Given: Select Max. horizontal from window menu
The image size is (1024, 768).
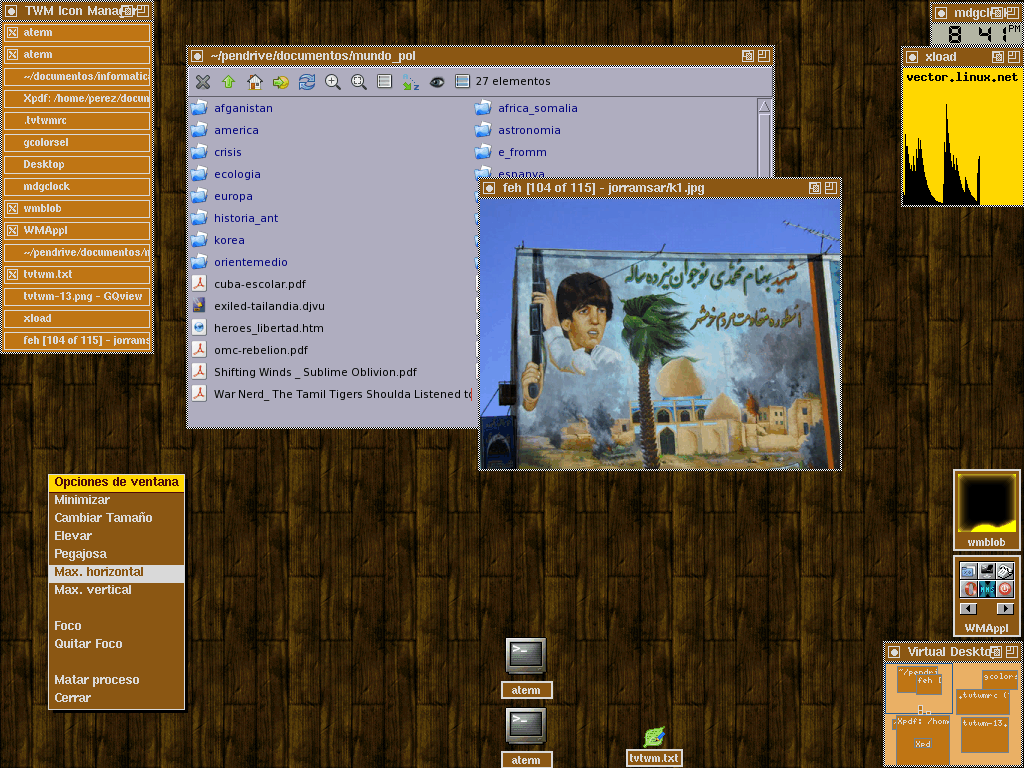Looking at the screenshot, I should click(99, 572).
